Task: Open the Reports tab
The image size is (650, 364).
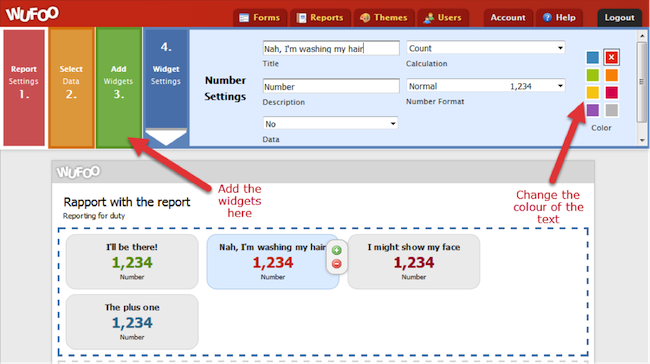Action: [320, 18]
